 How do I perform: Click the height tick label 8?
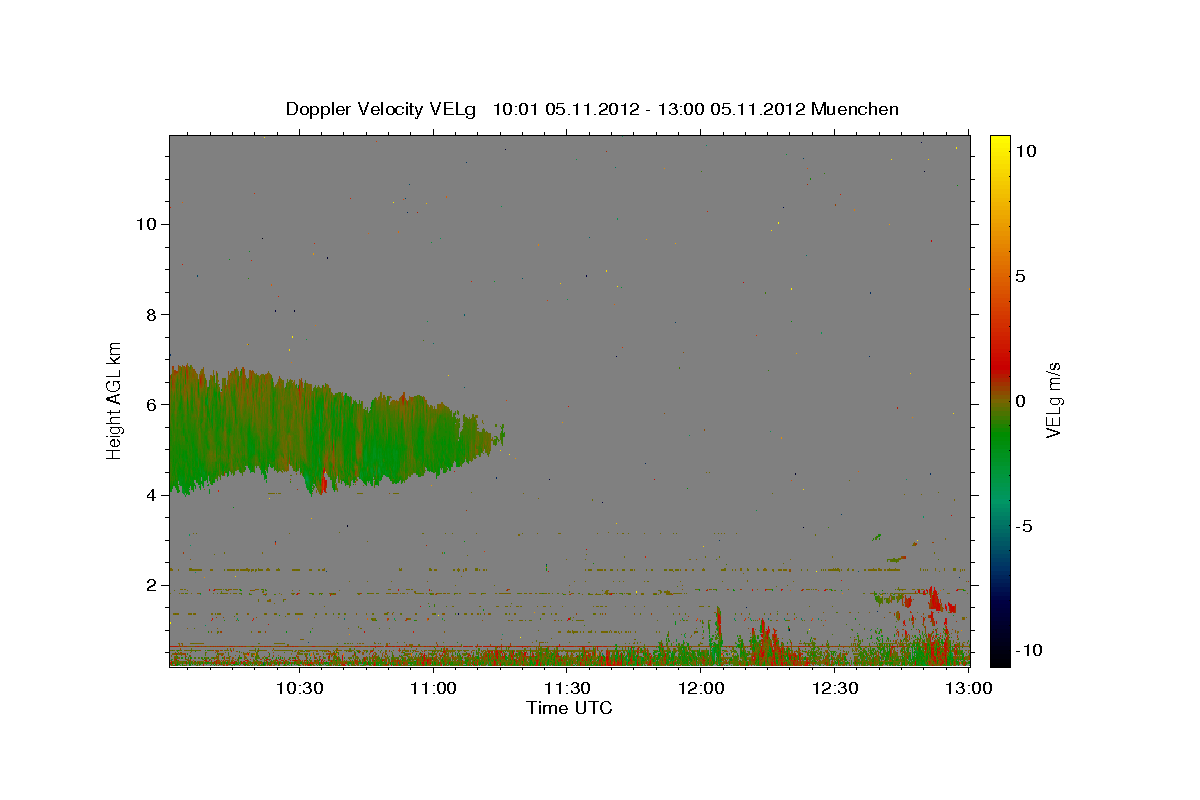click(152, 314)
